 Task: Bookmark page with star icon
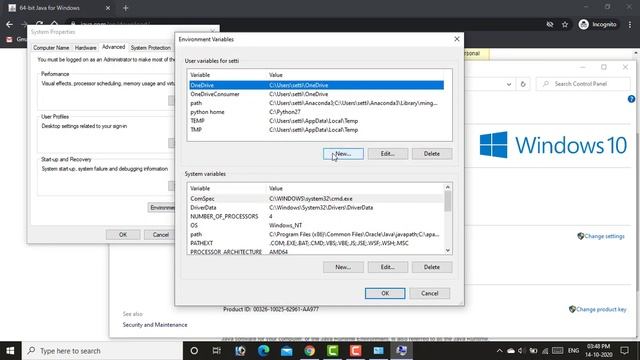[565, 24]
